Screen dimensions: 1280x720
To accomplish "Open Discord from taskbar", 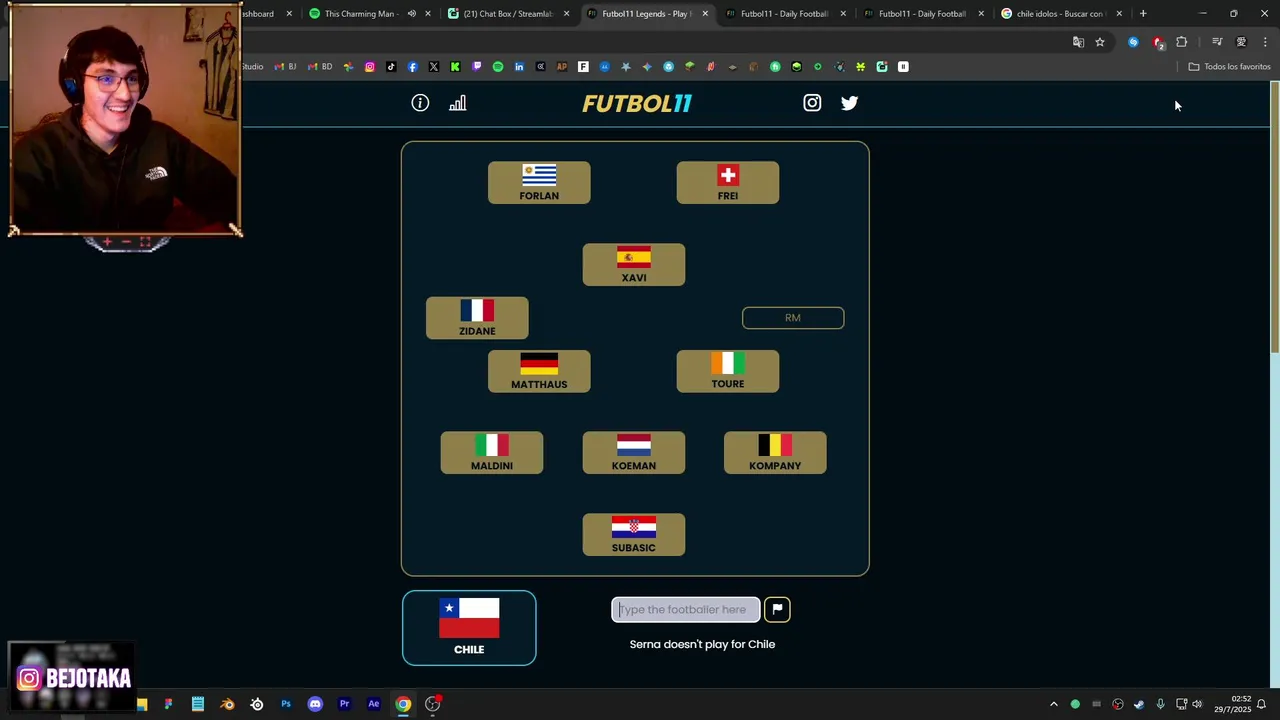I will [315, 704].
